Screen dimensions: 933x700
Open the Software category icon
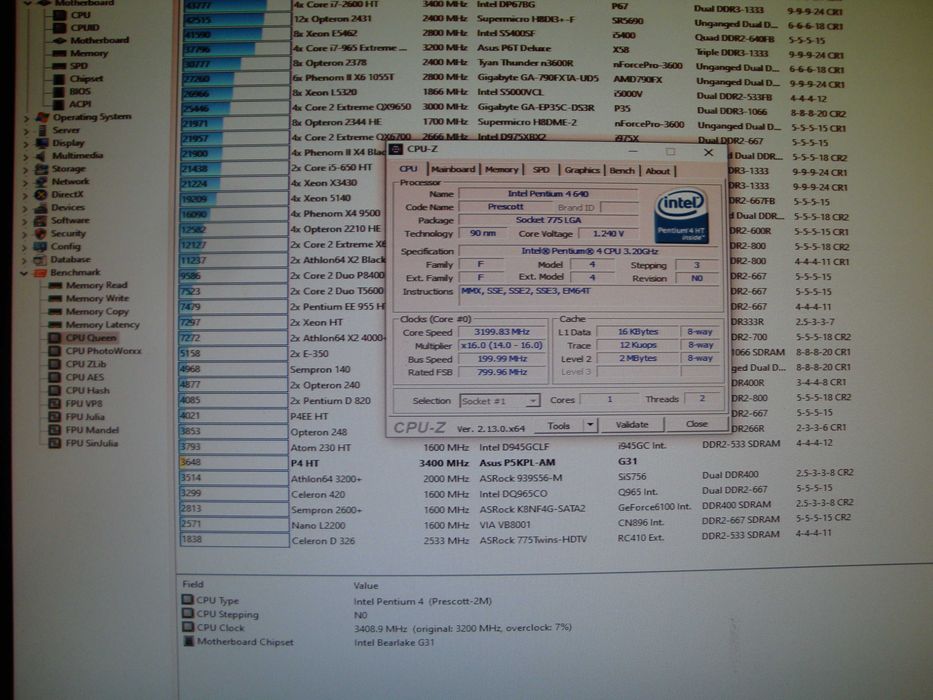pos(40,220)
